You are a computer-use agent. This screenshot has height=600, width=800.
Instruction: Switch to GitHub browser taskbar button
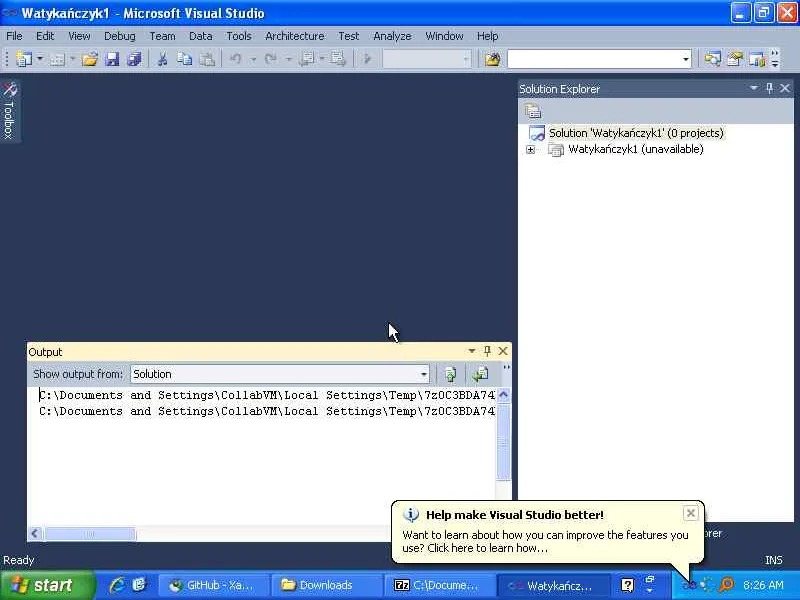[x=214, y=585]
